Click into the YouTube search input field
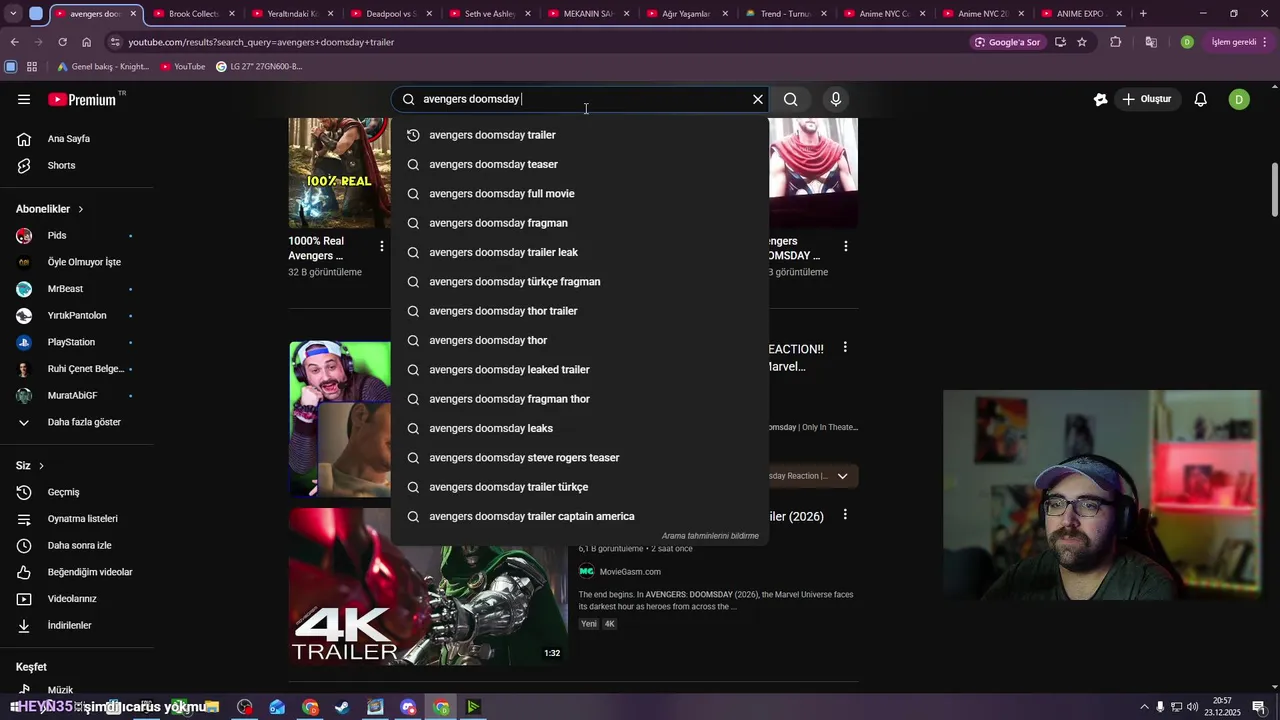This screenshot has width=1280, height=720. coord(580,99)
